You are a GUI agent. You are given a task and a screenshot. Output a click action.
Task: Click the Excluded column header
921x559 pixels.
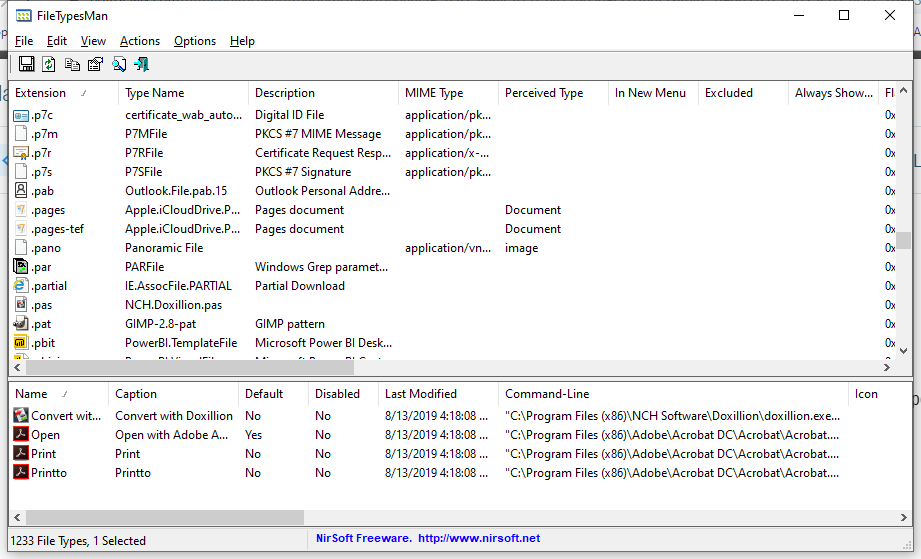(743, 93)
